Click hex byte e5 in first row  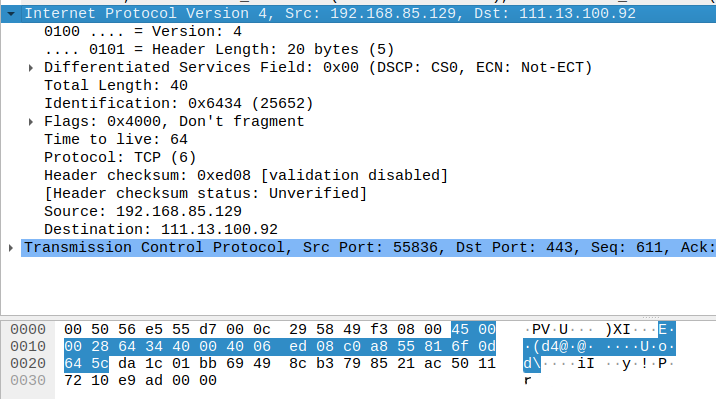coord(154,330)
